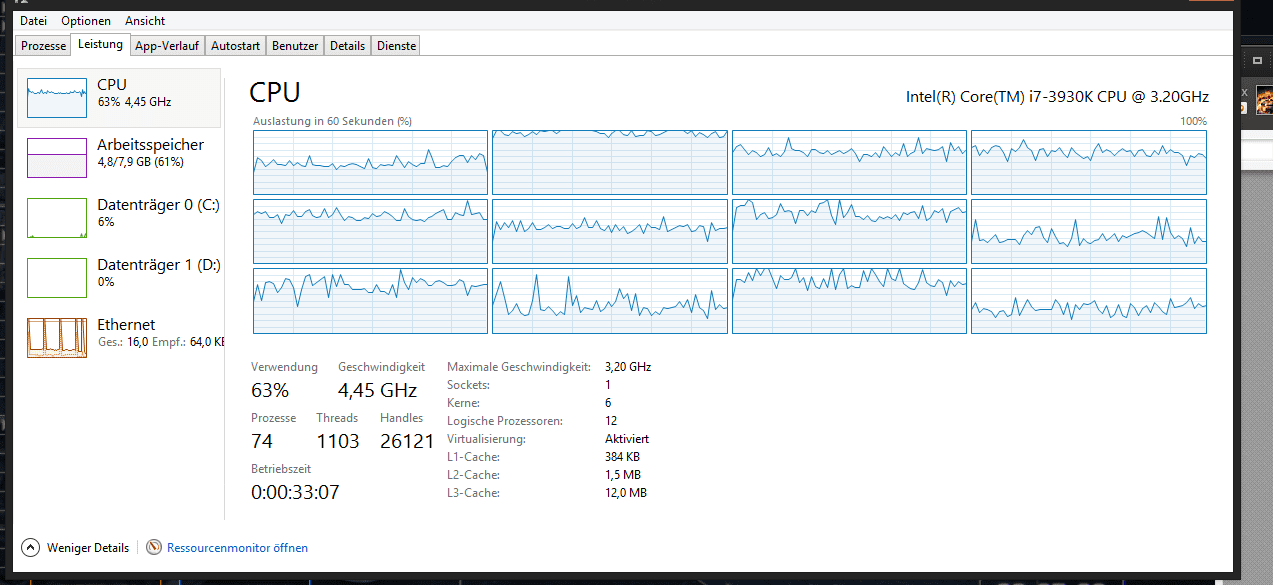Switch to the App-Verlauf tab

tap(167, 46)
